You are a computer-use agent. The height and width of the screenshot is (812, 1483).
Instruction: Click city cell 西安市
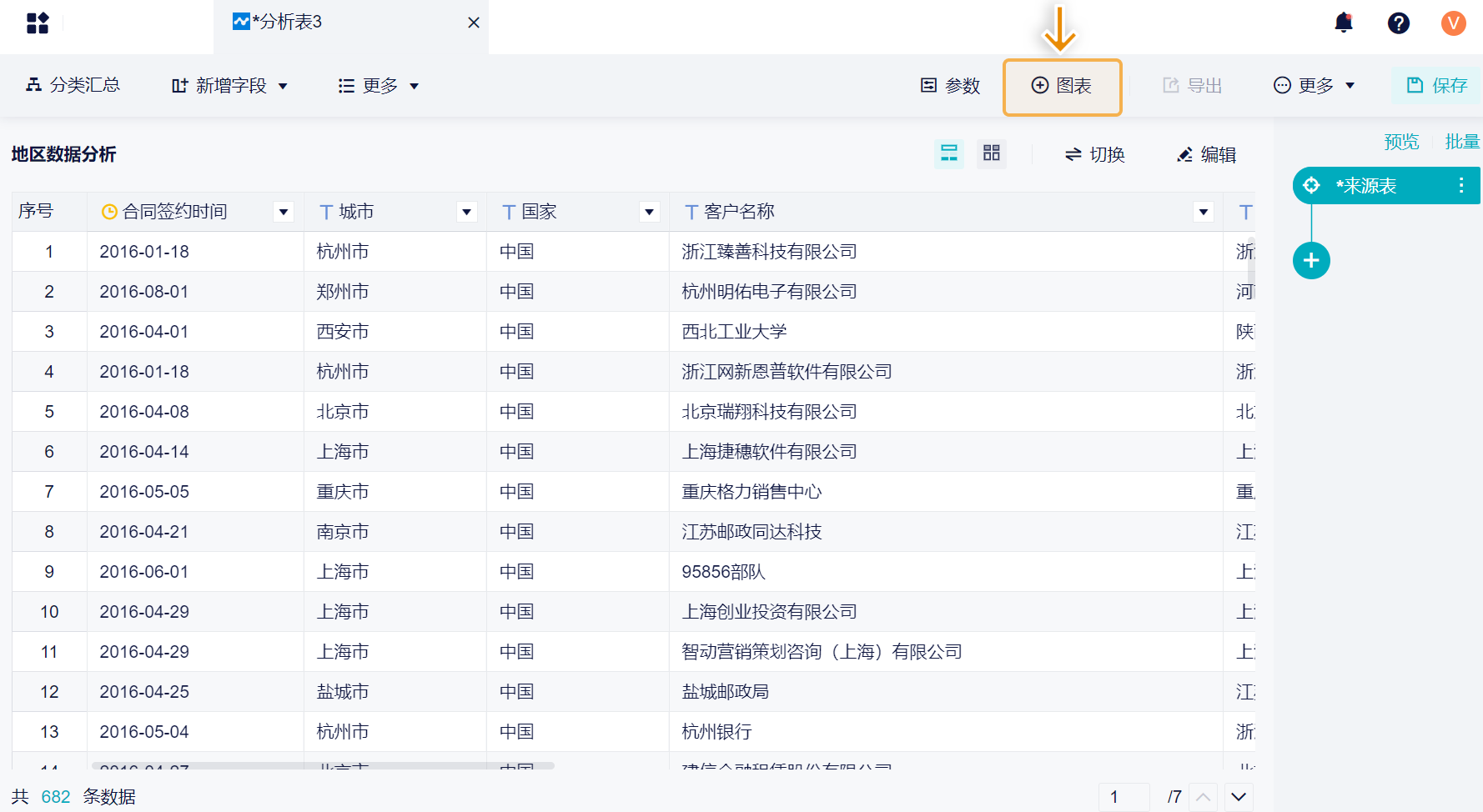395,332
